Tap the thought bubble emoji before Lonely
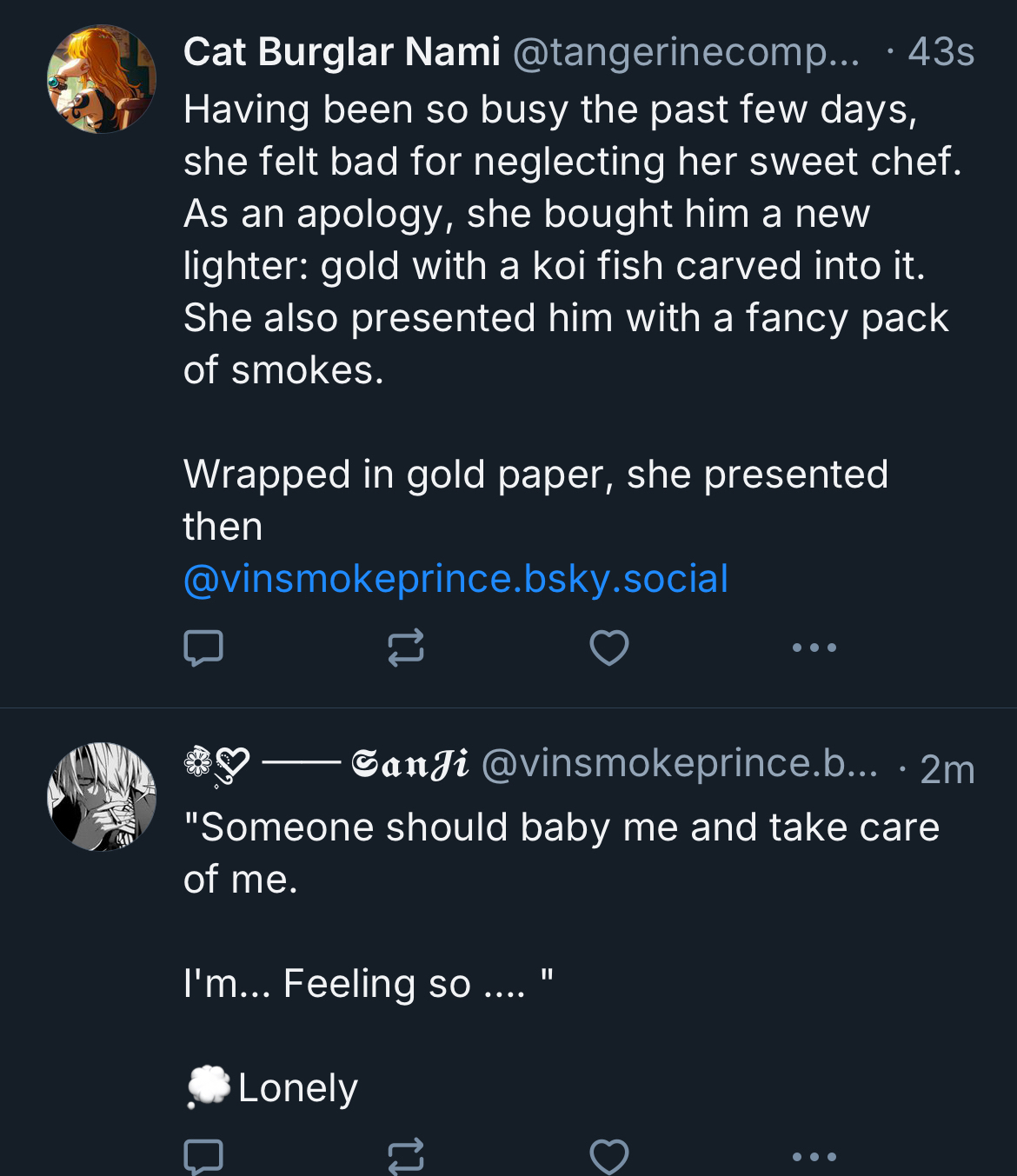The width and height of the screenshot is (1017, 1176). (209, 1086)
